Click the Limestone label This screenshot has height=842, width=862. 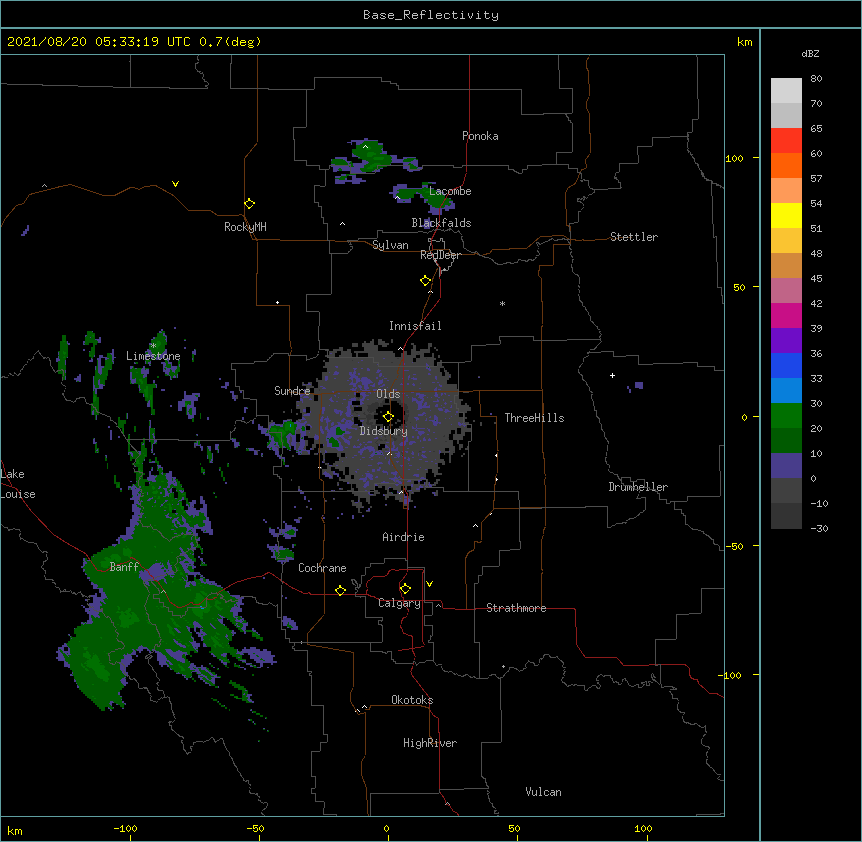153,356
